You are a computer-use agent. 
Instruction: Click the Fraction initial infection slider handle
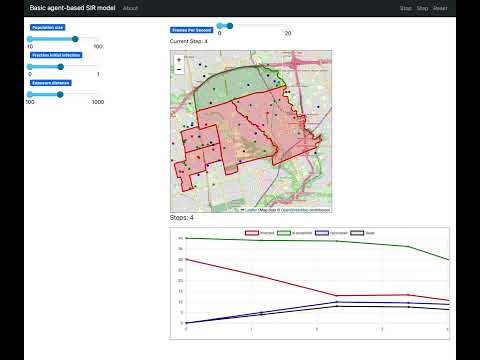(x=60, y=67)
